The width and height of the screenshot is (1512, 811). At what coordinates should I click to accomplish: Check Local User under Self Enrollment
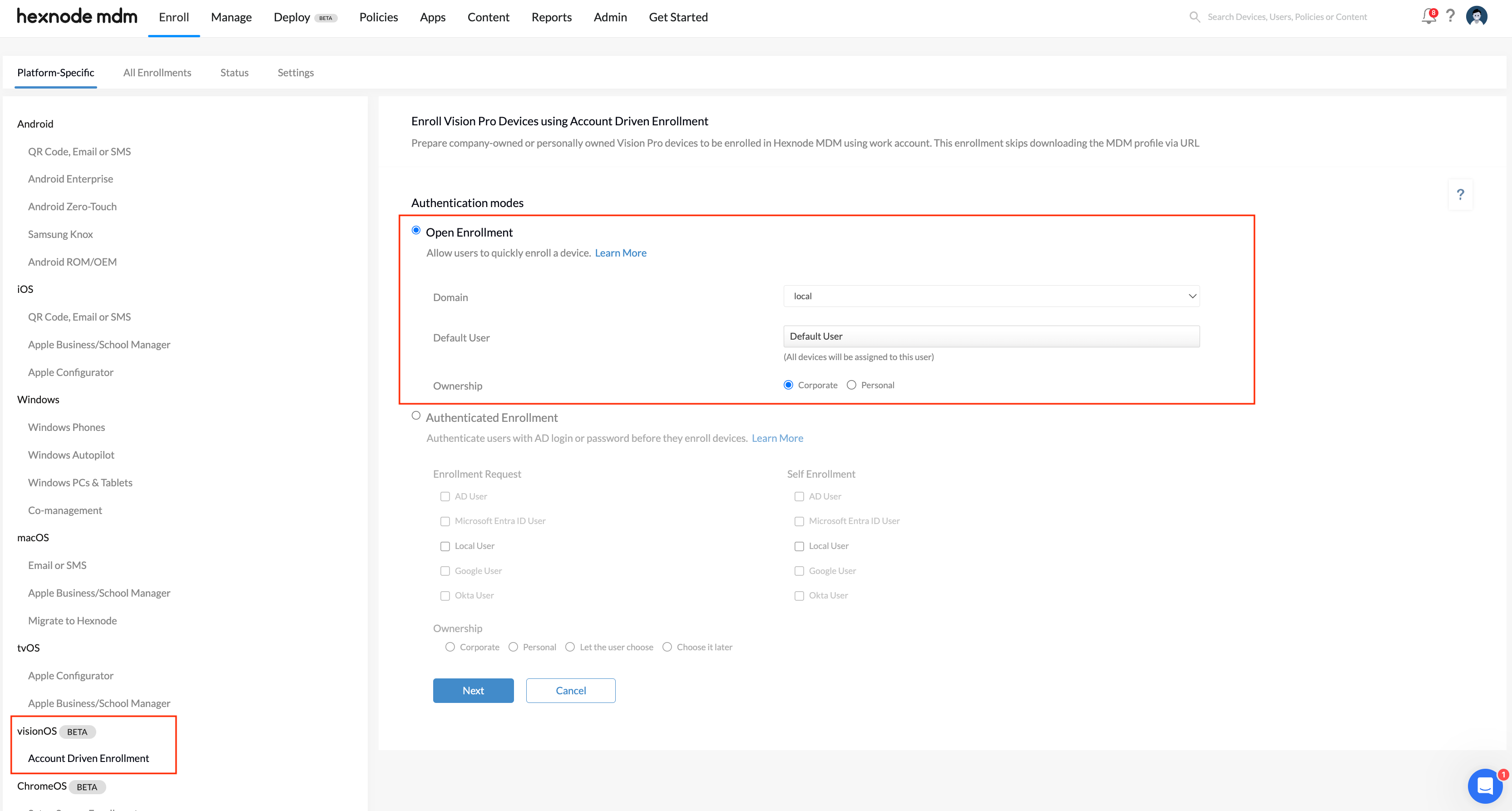[x=799, y=546]
